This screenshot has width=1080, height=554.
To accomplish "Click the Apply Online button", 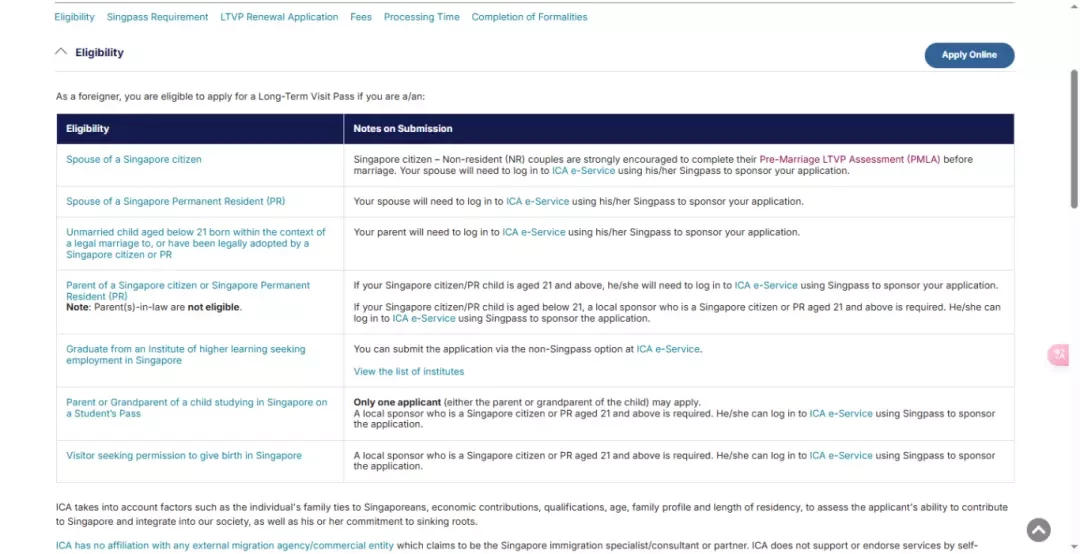I will point(969,55).
